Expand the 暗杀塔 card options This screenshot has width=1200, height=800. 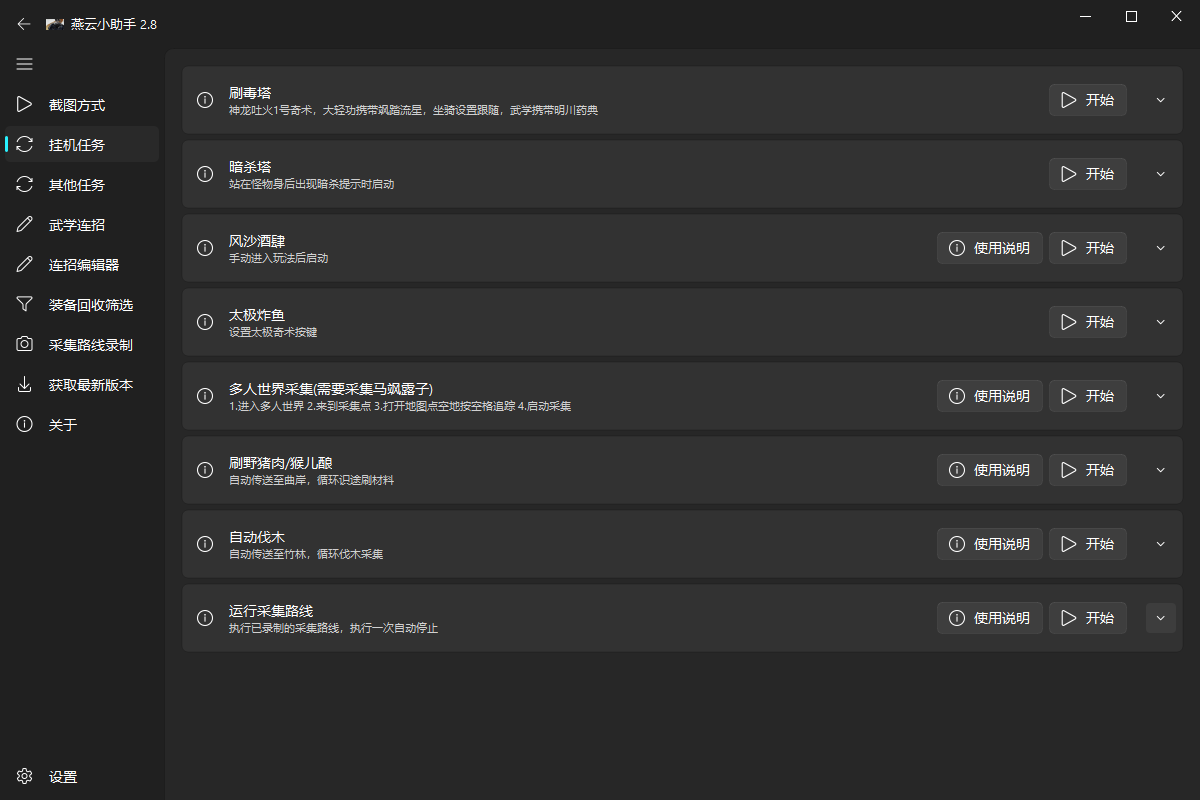click(x=1161, y=174)
